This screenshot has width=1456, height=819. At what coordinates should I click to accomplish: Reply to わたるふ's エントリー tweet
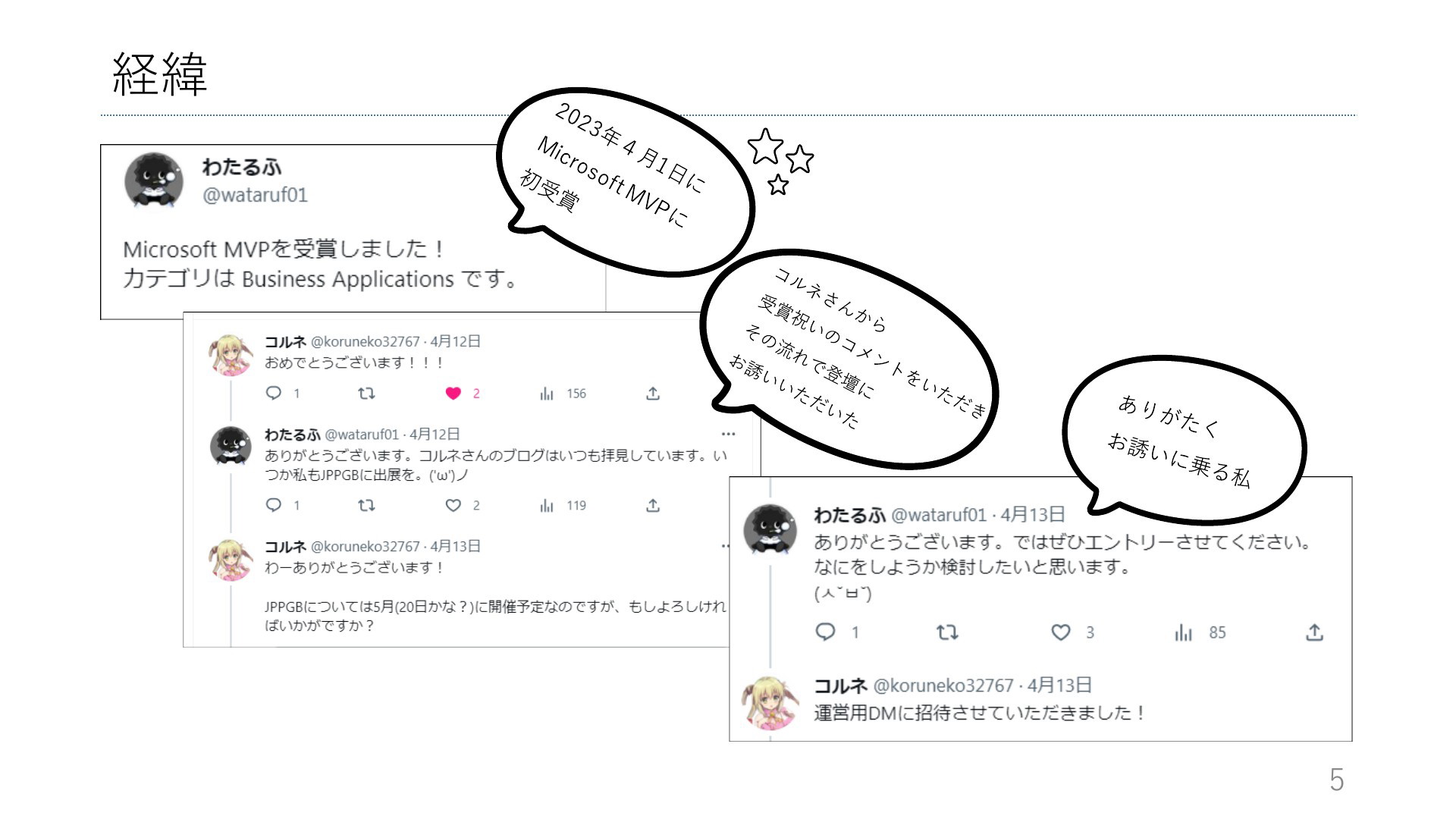pyautogui.click(x=825, y=632)
